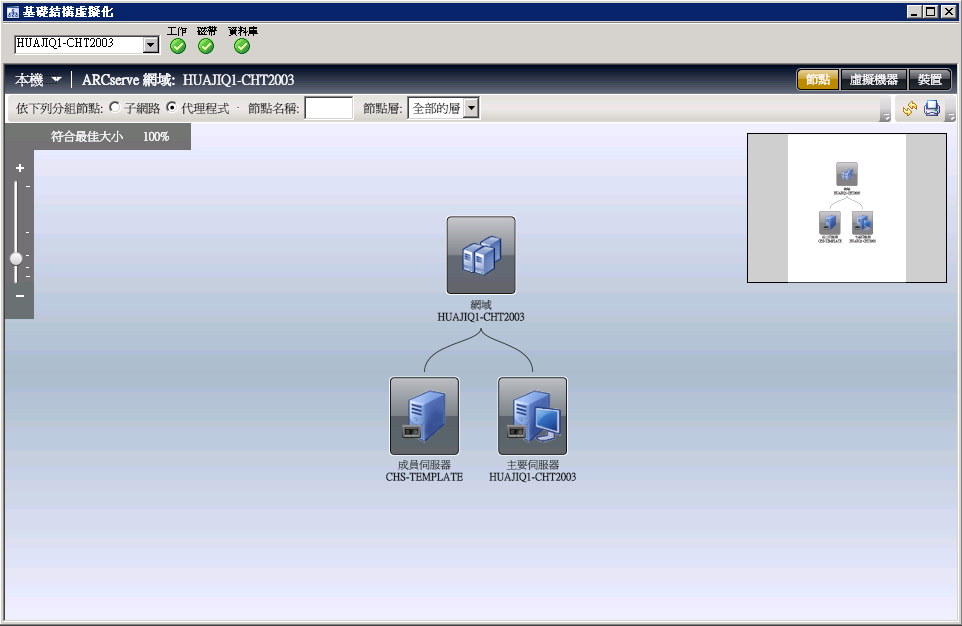Click the 工作 green status check icon
Viewport: 962px width, 626px height.
pos(178,45)
